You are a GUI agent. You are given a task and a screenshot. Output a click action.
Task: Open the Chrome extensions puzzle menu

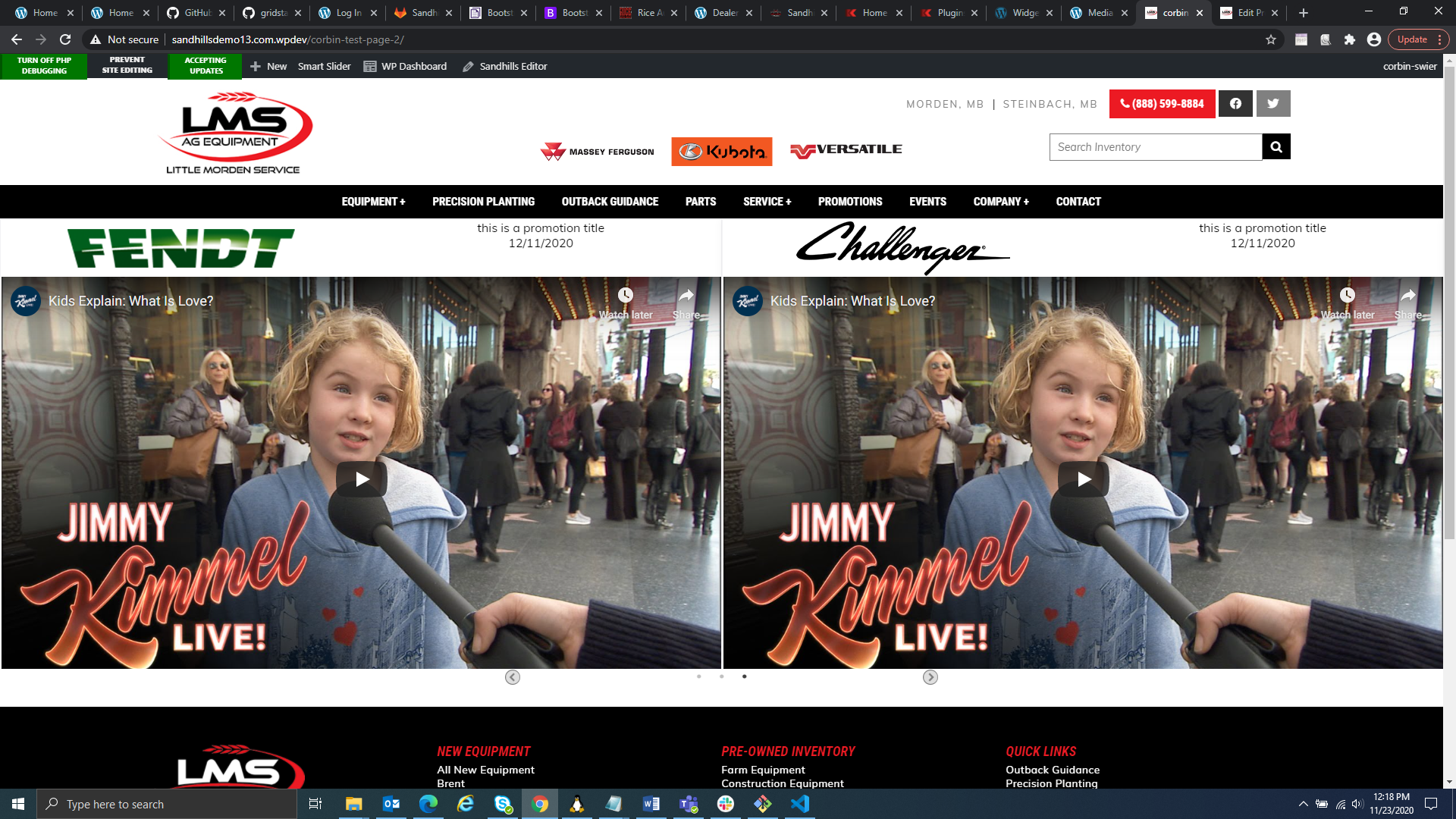coord(1350,39)
